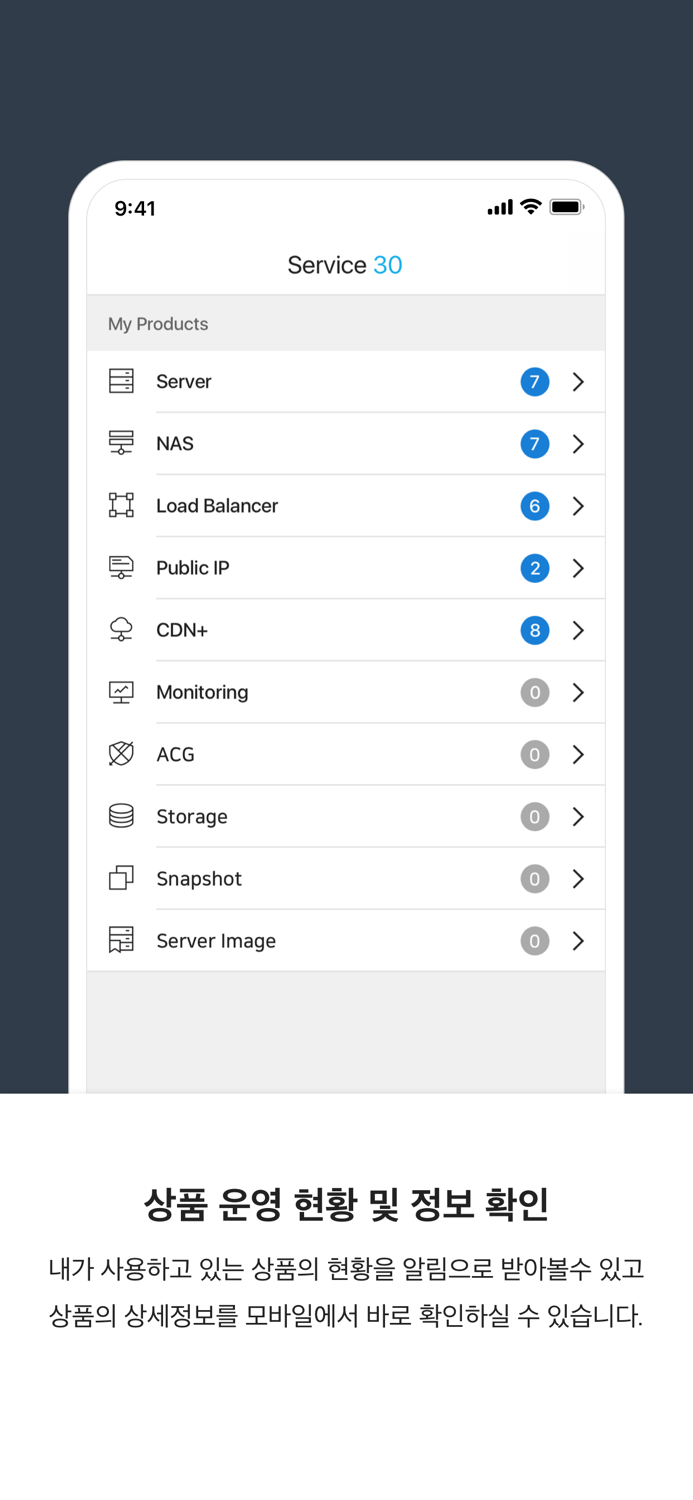693x1500 pixels.
Task: Tap the Storage database icon
Action: point(121,816)
